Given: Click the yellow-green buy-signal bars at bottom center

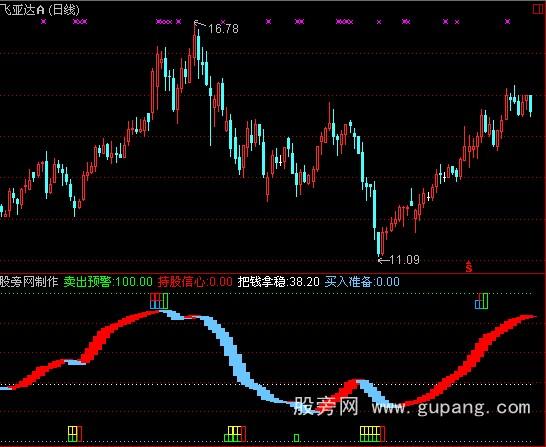Looking at the screenshot, I should pos(235,434).
